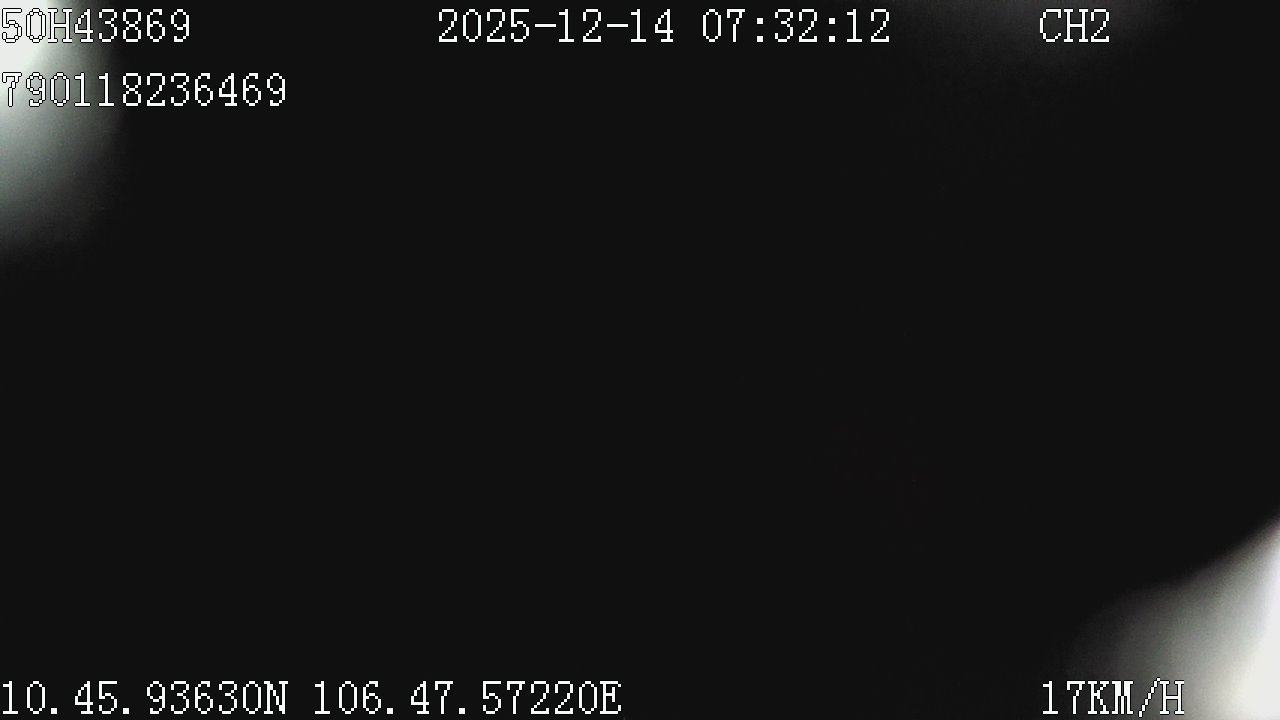Screen dimensions: 1280x720
Task: Select the N suffix of latitude
Action: click(x=277, y=698)
